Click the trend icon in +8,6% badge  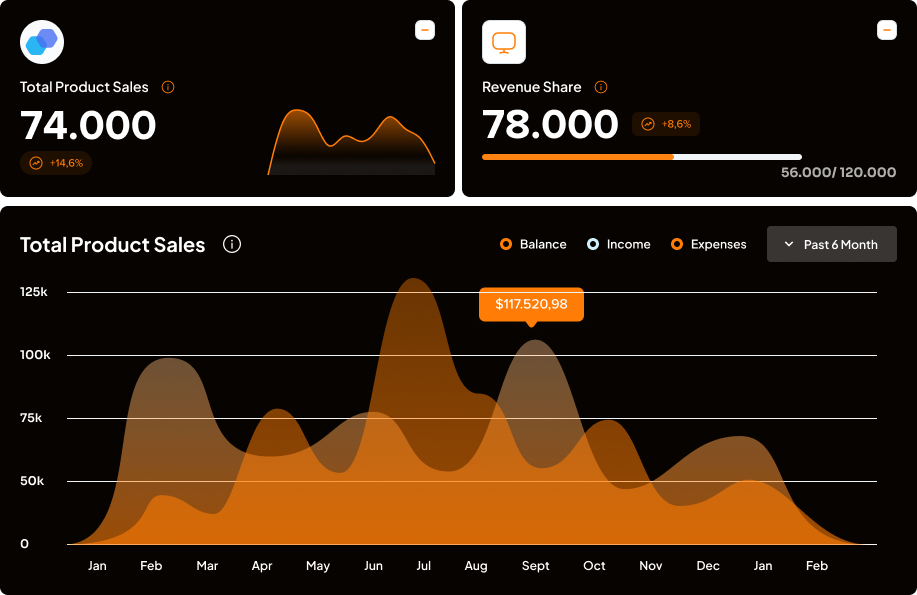point(648,124)
